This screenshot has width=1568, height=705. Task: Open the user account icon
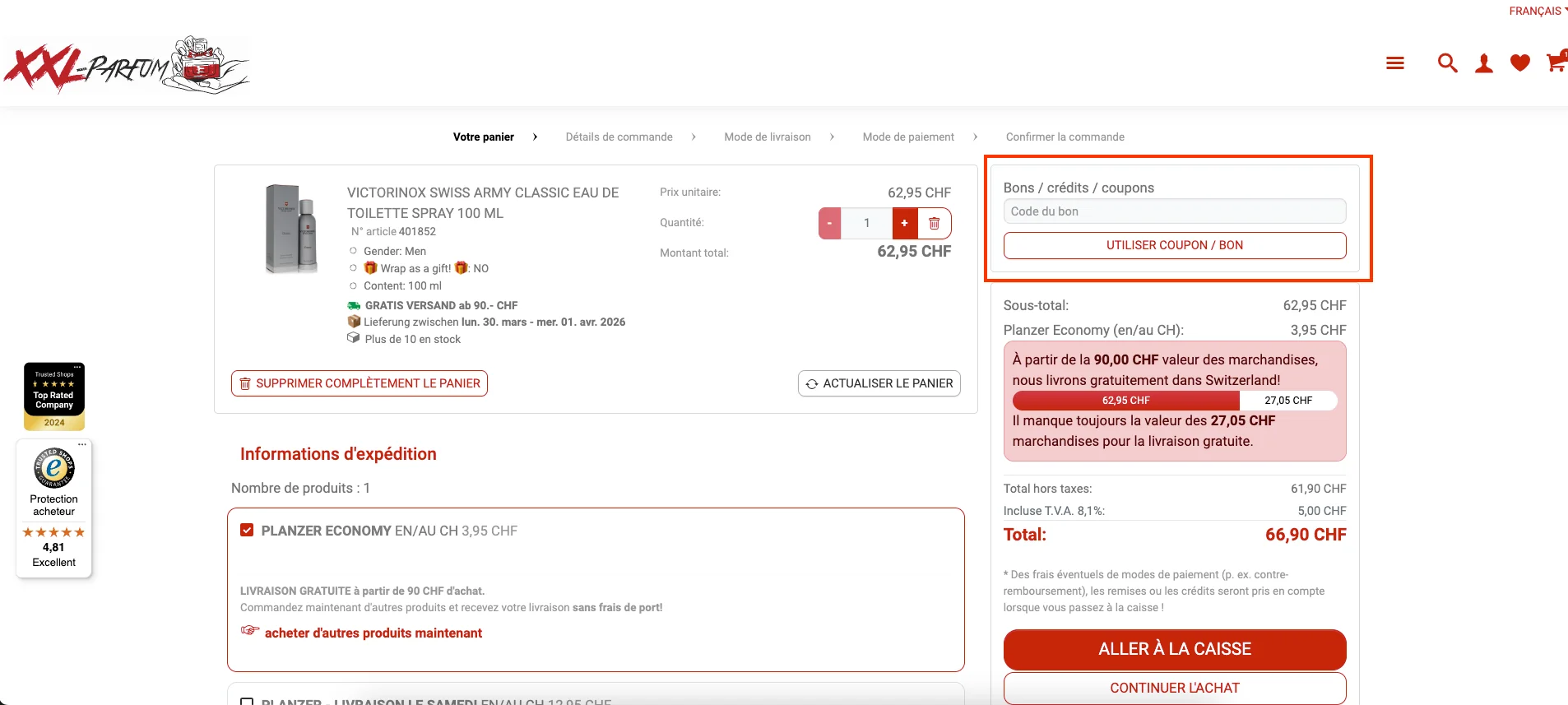[1484, 63]
